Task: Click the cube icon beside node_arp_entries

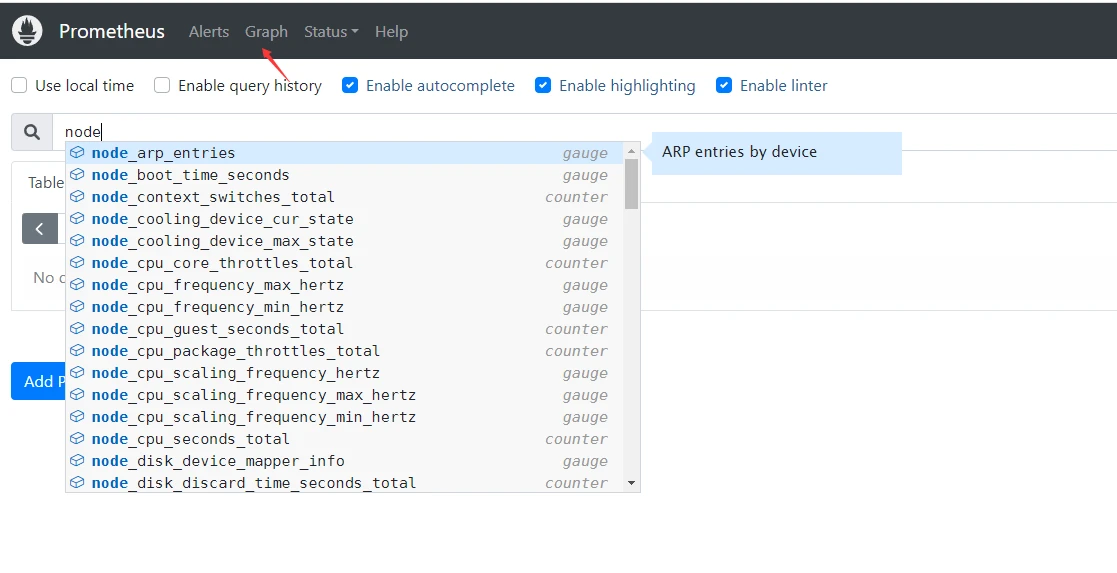Action: point(77,153)
